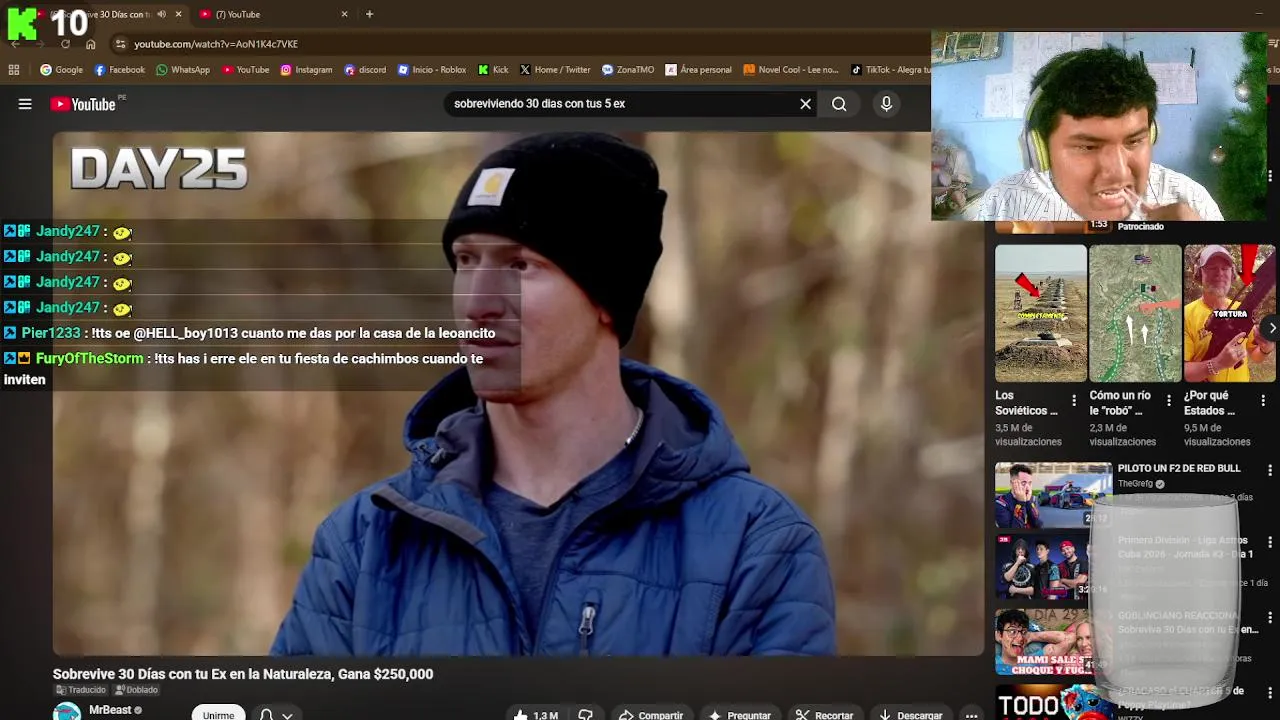This screenshot has height=720, width=1280.
Task: Open the MrBeast channel name link
Action: pyautogui.click(x=110, y=710)
